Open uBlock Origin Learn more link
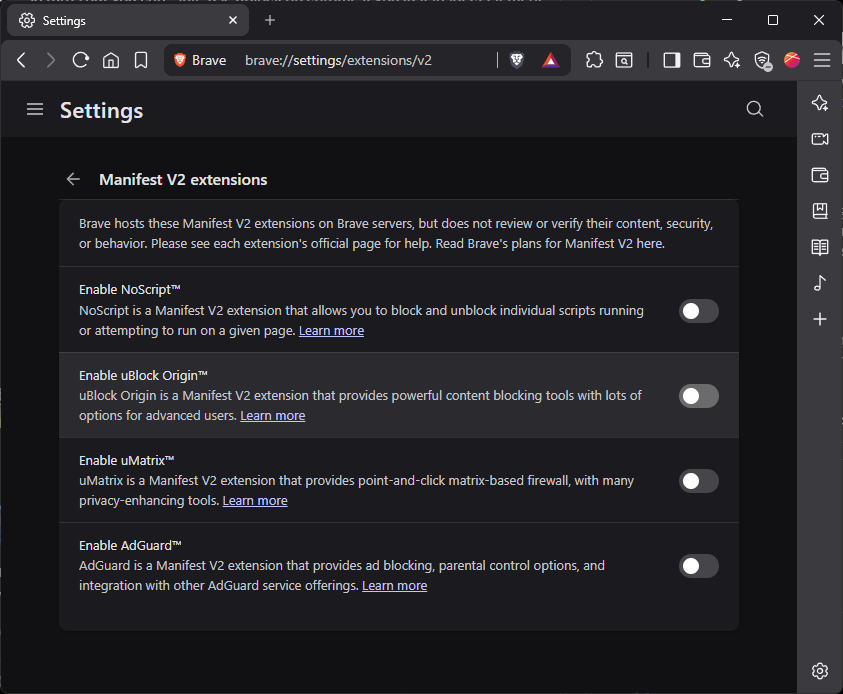 (273, 416)
